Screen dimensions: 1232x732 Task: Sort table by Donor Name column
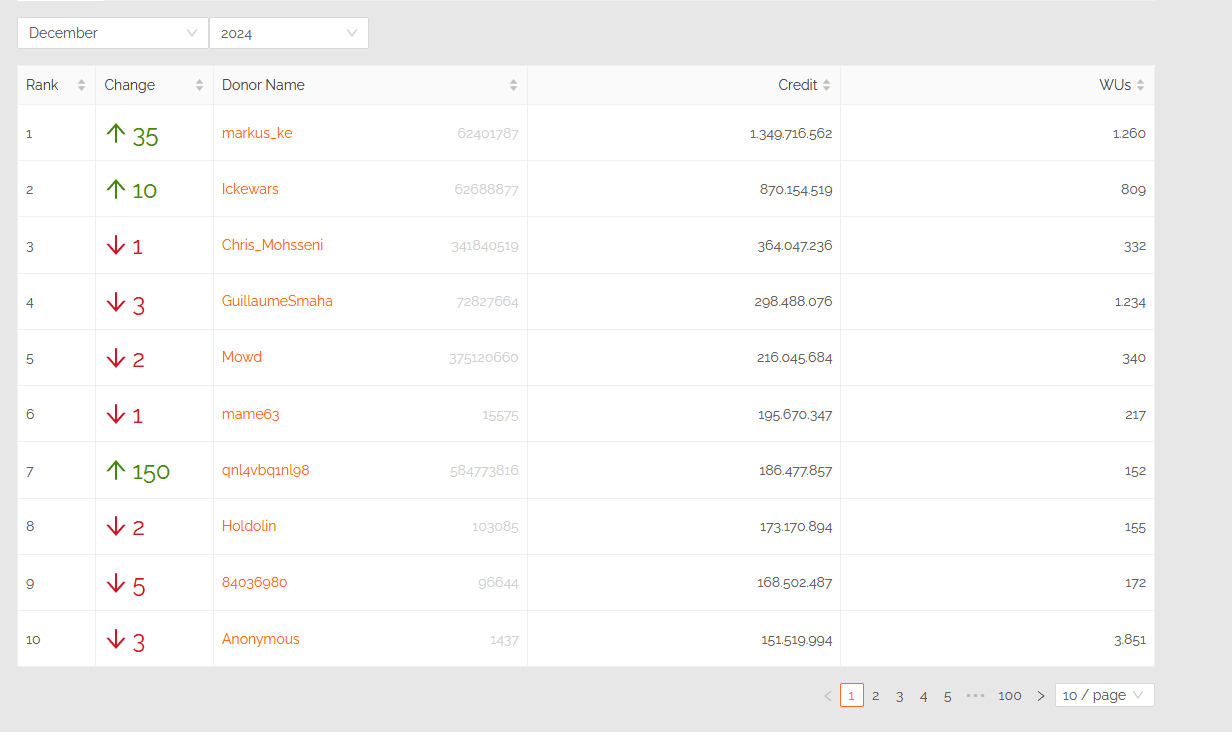(514, 85)
